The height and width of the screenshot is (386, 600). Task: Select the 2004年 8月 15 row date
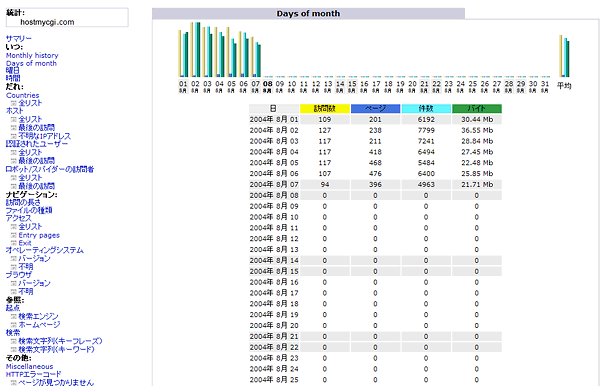click(274, 271)
